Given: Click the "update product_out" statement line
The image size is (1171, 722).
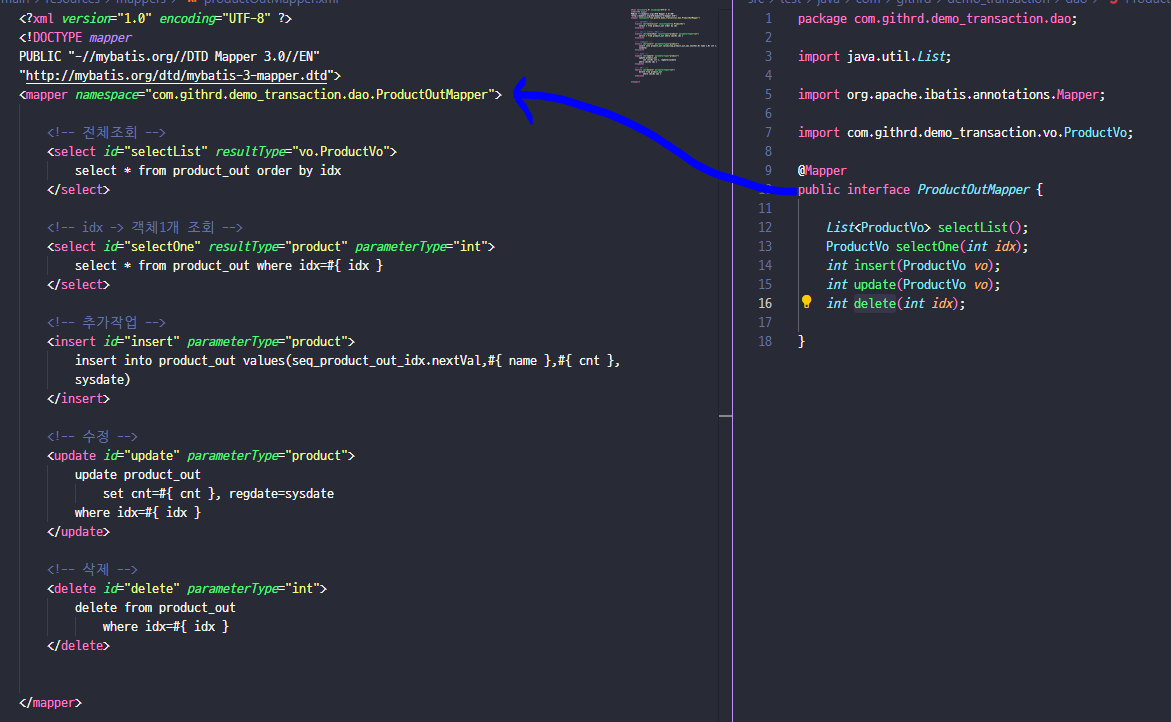Looking at the screenshot, I should (x=137, y=474).
